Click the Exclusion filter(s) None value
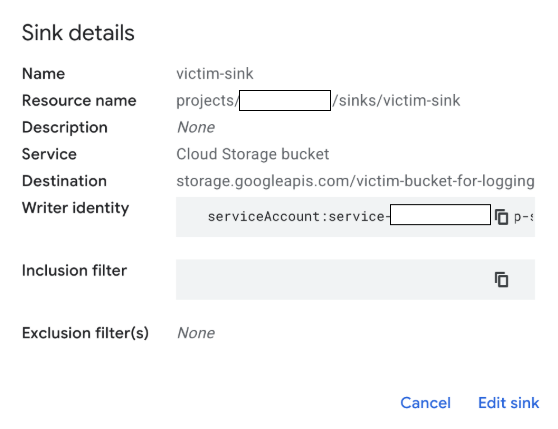558x429 pixels. coord(196,333)
